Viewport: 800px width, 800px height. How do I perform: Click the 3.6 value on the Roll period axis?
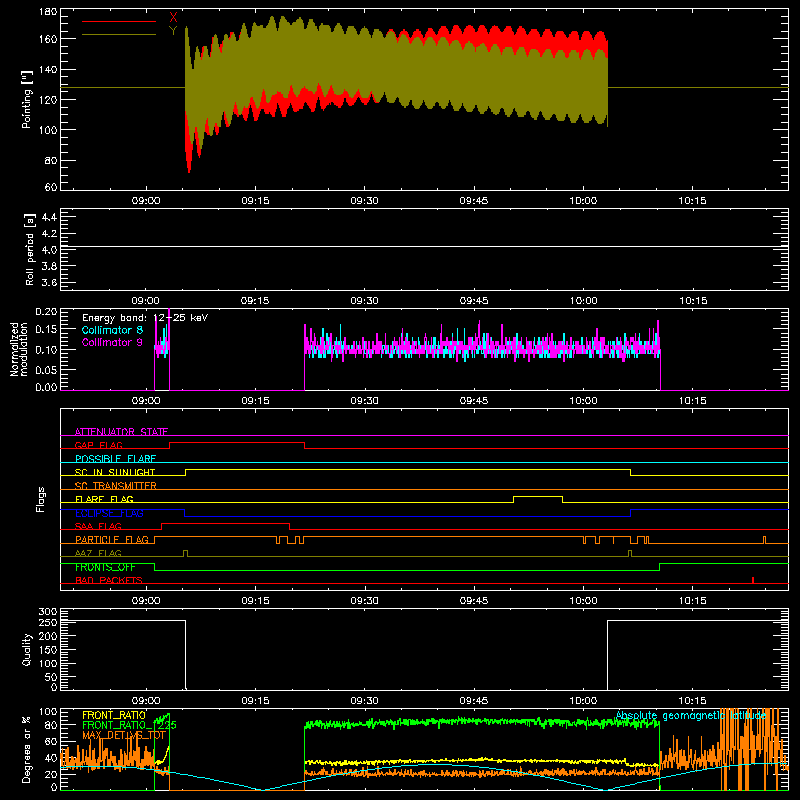click(x=49, y=282)
